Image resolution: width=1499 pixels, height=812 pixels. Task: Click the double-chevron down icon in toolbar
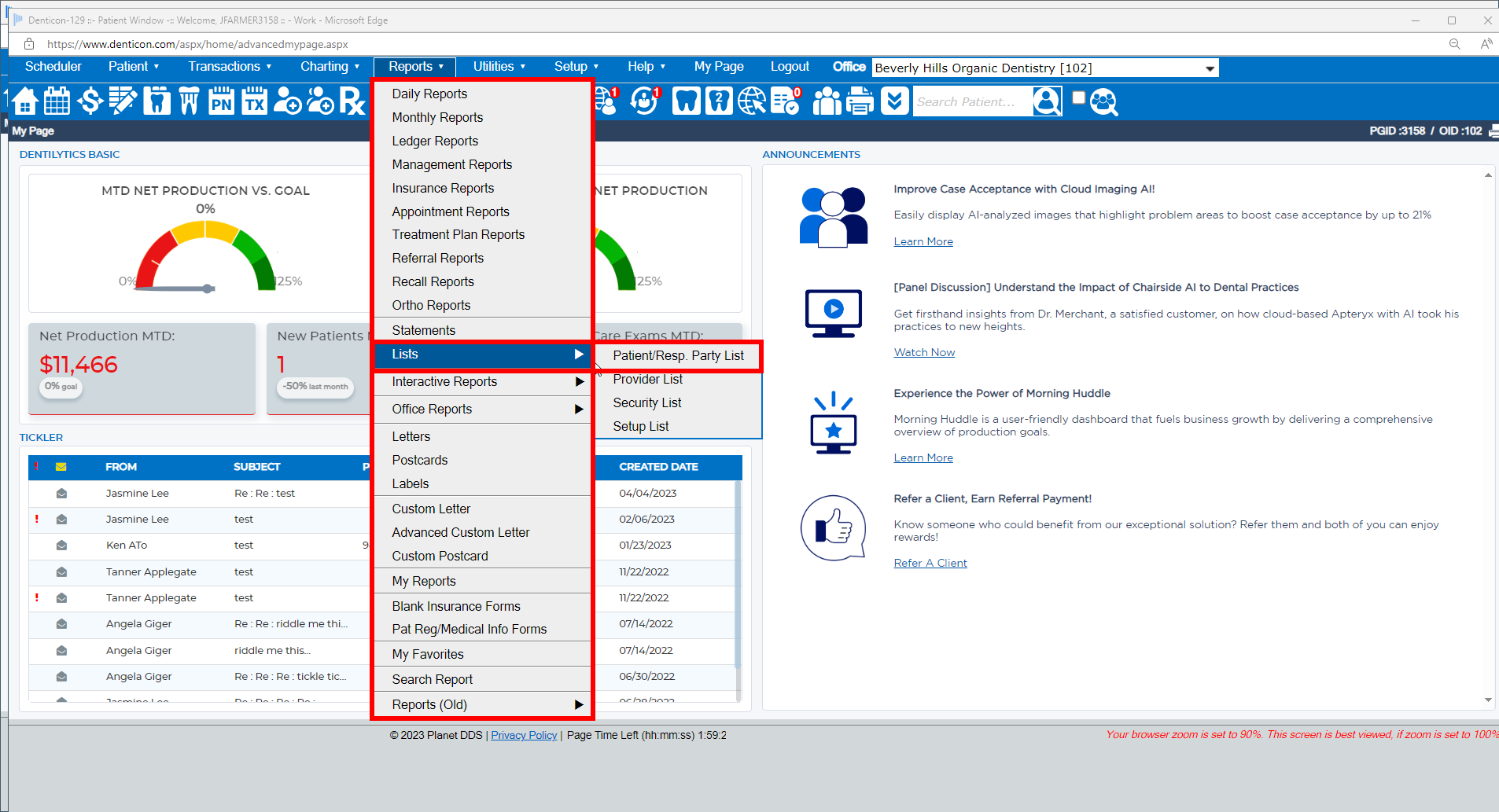click(x=894, y=101)
